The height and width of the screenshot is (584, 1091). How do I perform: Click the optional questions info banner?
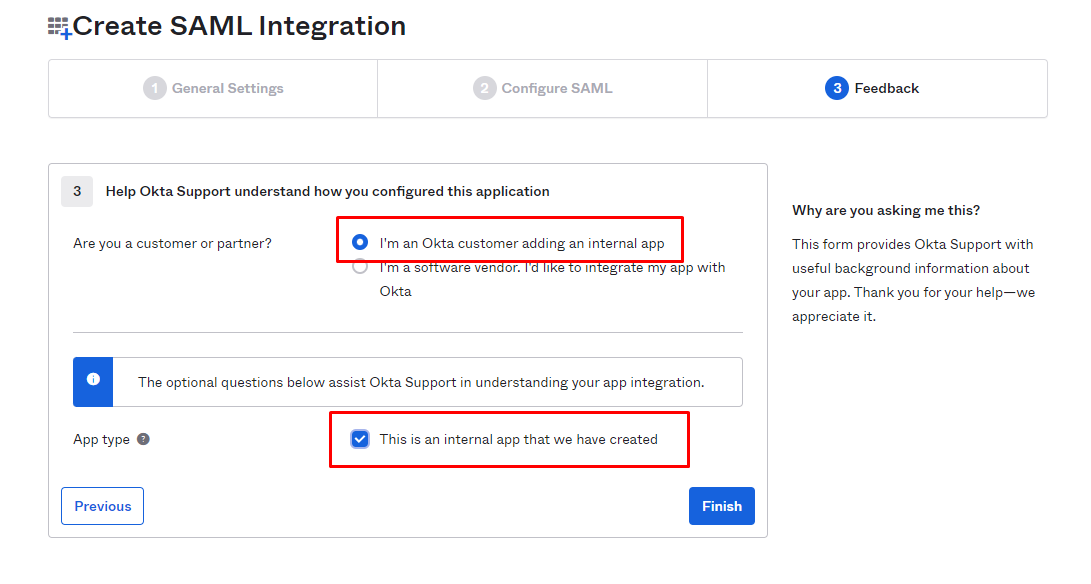pyautogui.click(x=408, y=382)
